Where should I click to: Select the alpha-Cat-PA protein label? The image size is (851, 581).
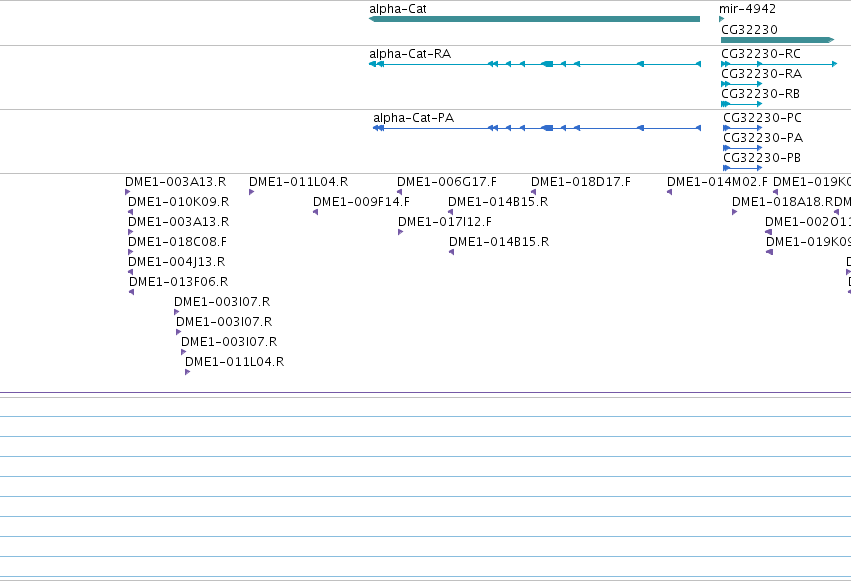(414, 118)
